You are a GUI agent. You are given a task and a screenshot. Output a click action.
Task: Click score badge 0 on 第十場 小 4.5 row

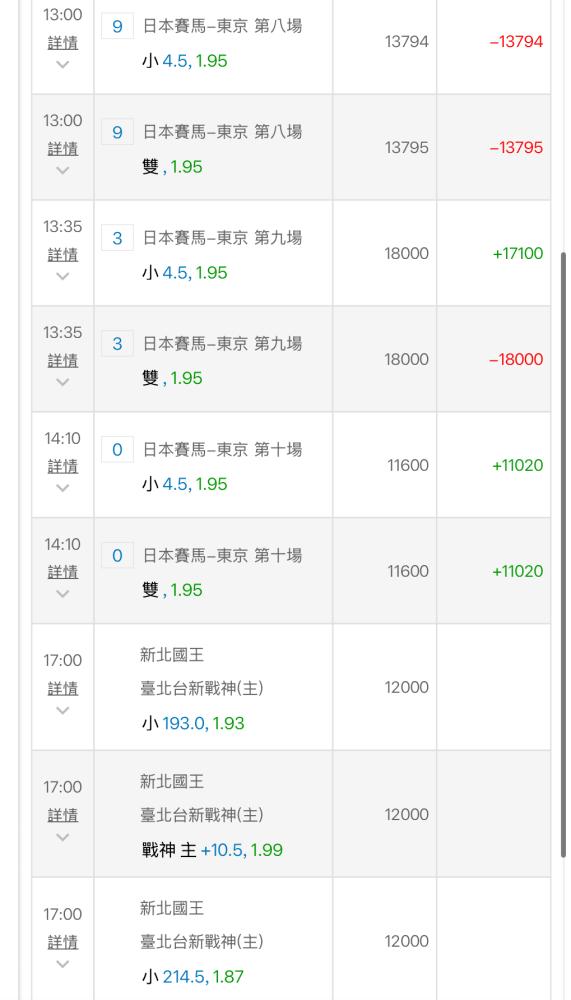[117, 450]
